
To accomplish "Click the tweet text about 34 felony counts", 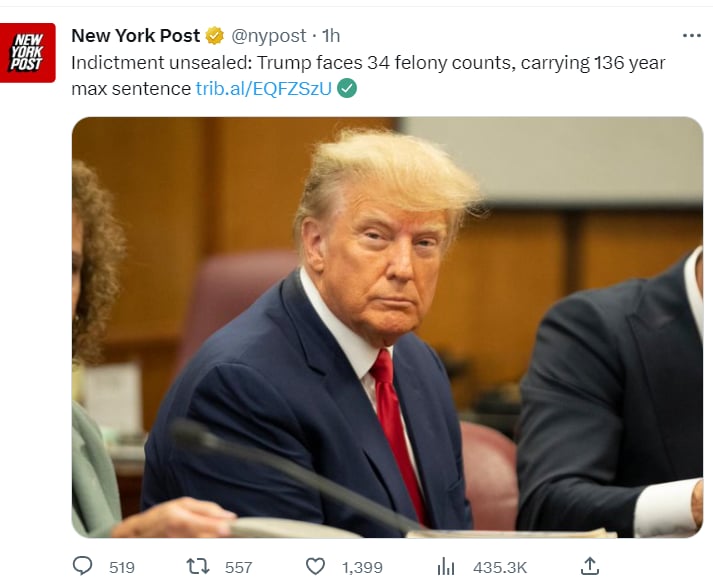I will click(x=368, y=75).
